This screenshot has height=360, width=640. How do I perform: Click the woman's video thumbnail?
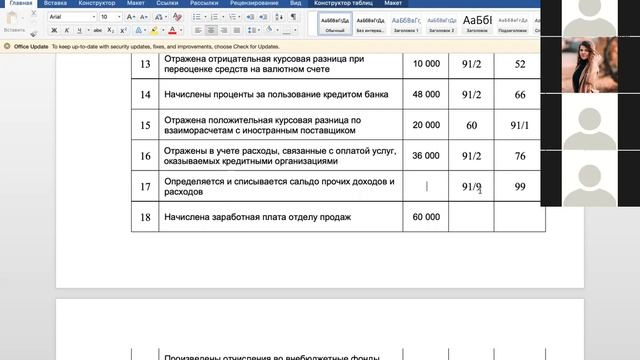(x=590, y=65)
